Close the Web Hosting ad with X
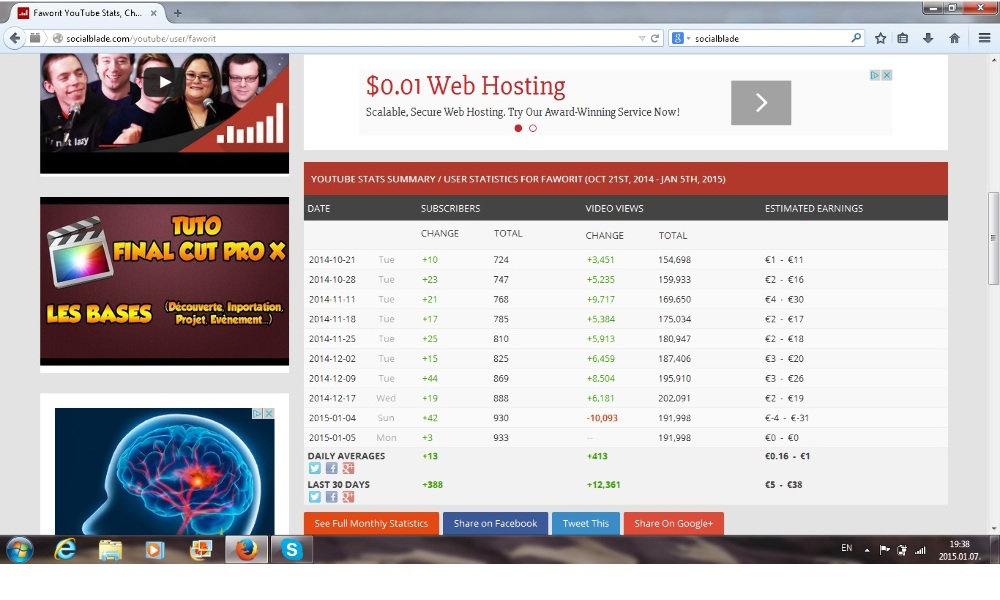1000x600 pixels. point(886,75)
